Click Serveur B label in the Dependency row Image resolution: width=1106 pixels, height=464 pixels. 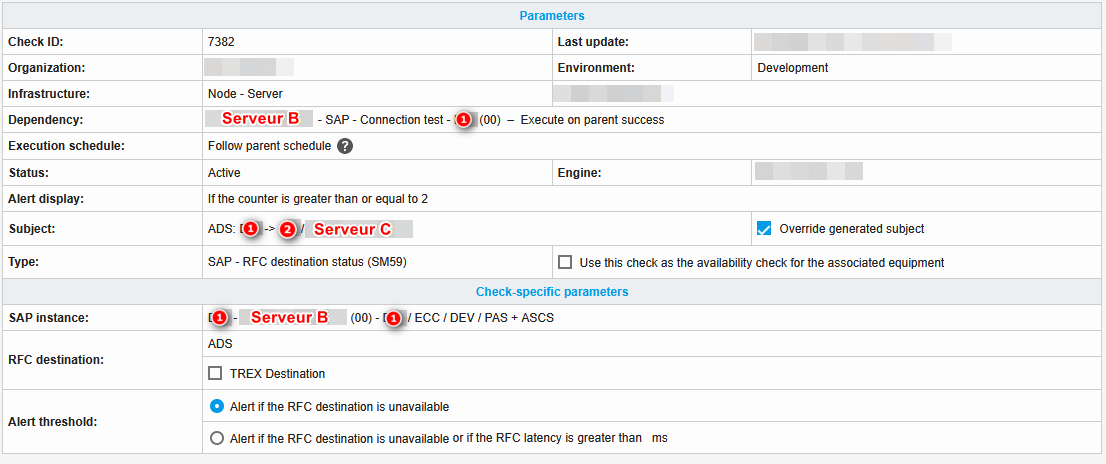point(260,119)
